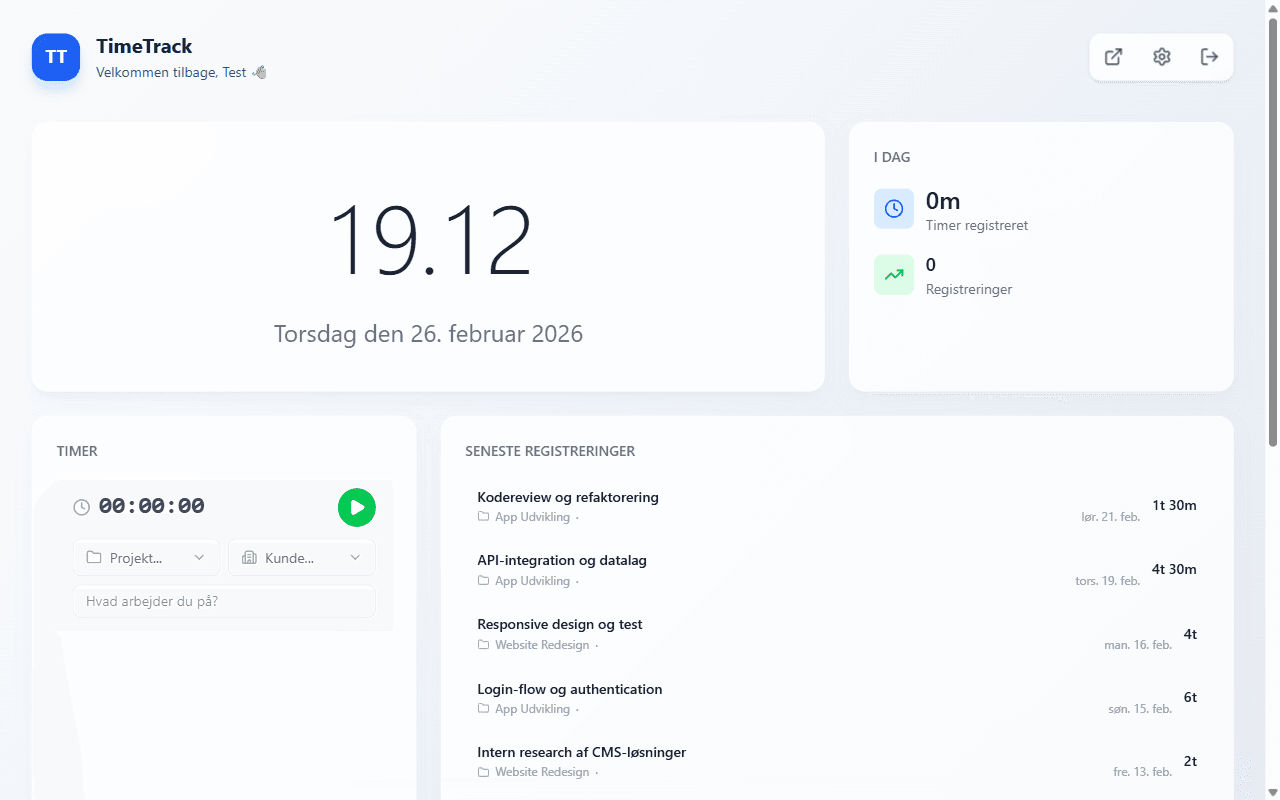This screenshot has height=800, width=1280.
Task: Click the 'SENESTE REGISTRERINGER' heading
Action: click(550, 451)
